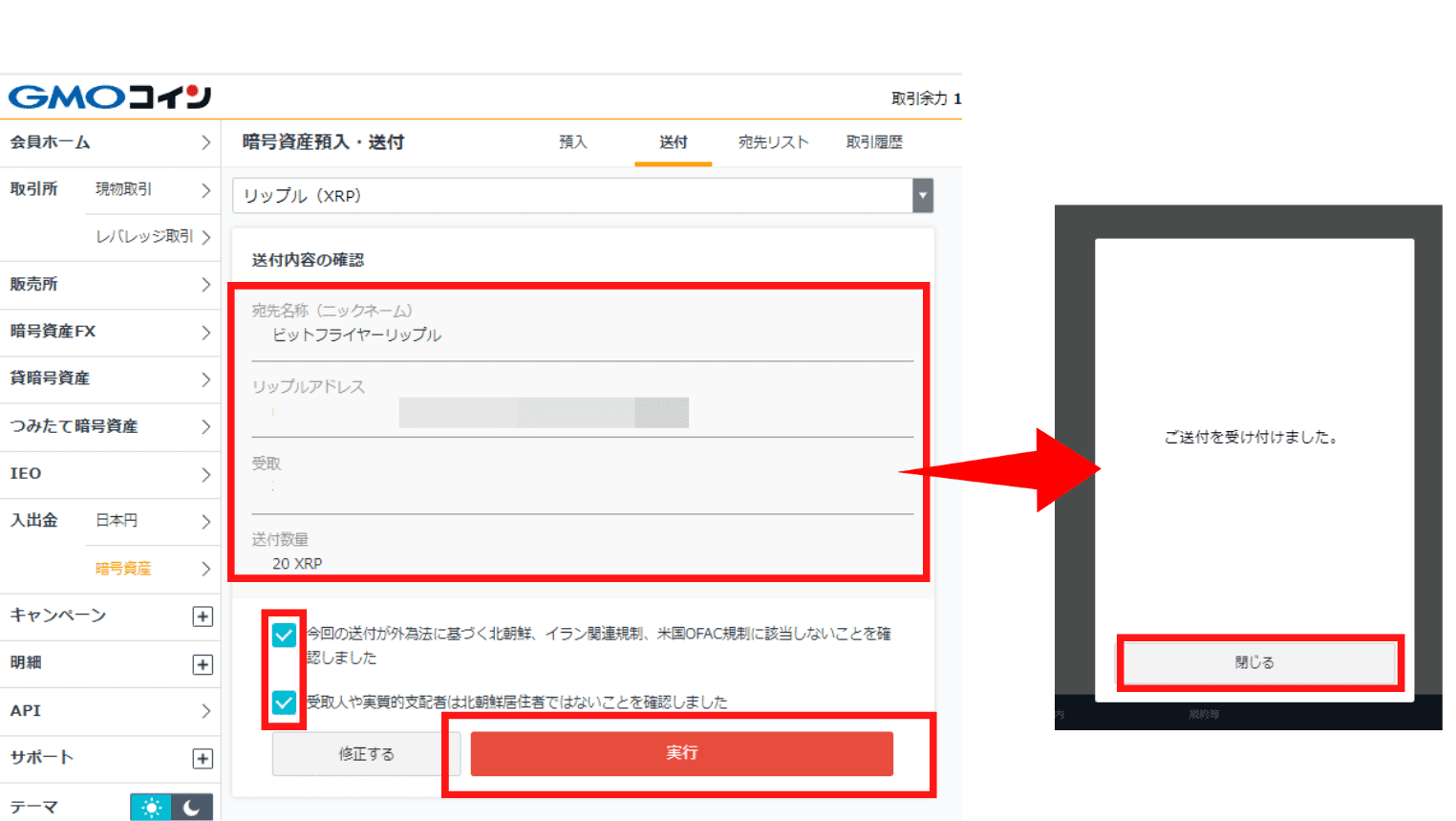Switch to light theme sun icon

coord(151,808)
